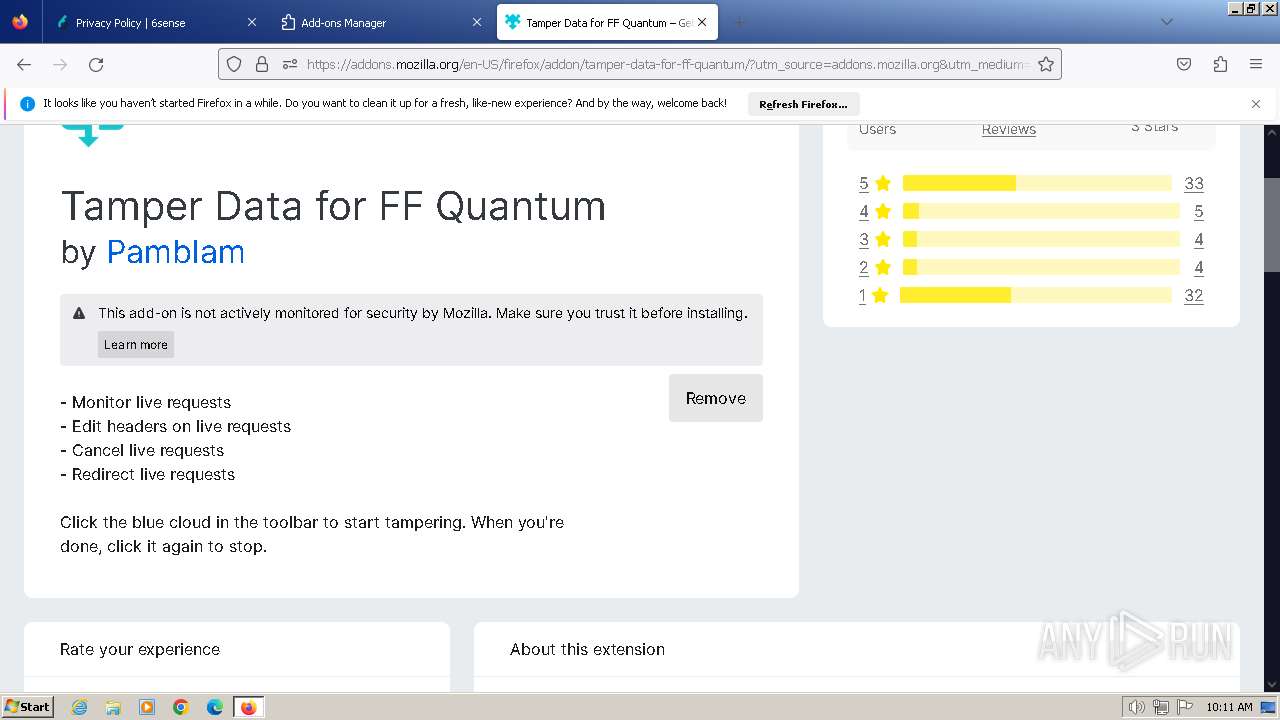The height and width of the screenshot is (720, 1280).
Task: Open the Reviews link
Action: pos(1009,129)
